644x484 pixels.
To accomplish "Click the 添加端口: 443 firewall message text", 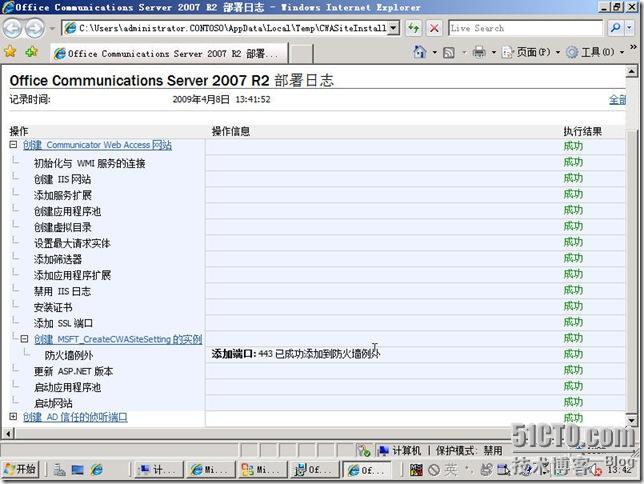I will point(296,354).
